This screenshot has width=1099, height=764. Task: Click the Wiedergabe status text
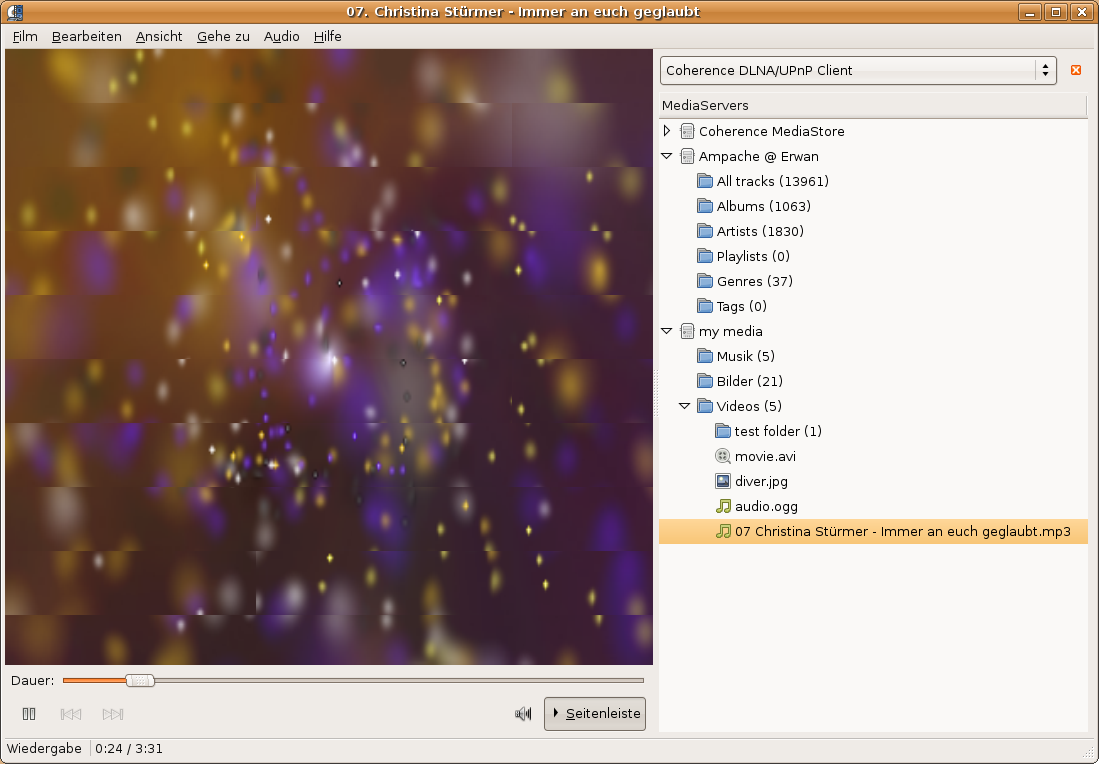[44, 749]
